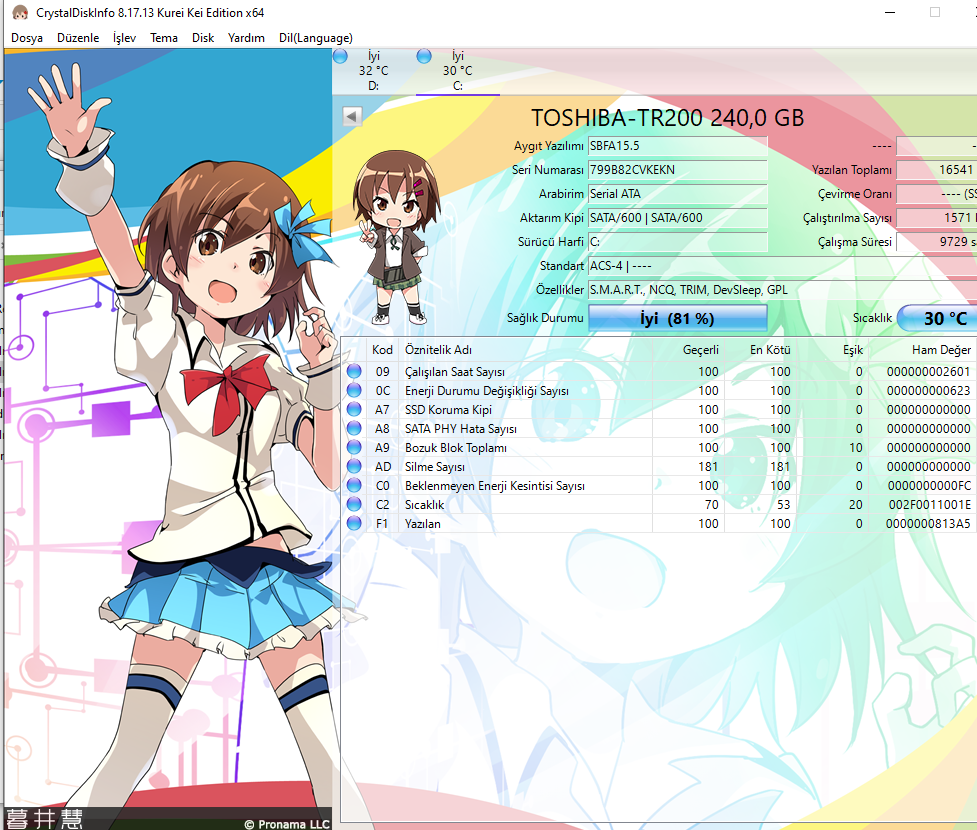The width and height of the screenshot is (977, 830).
Task: Click the chibi Kurei Kei character image
Action: coord(395,237)
